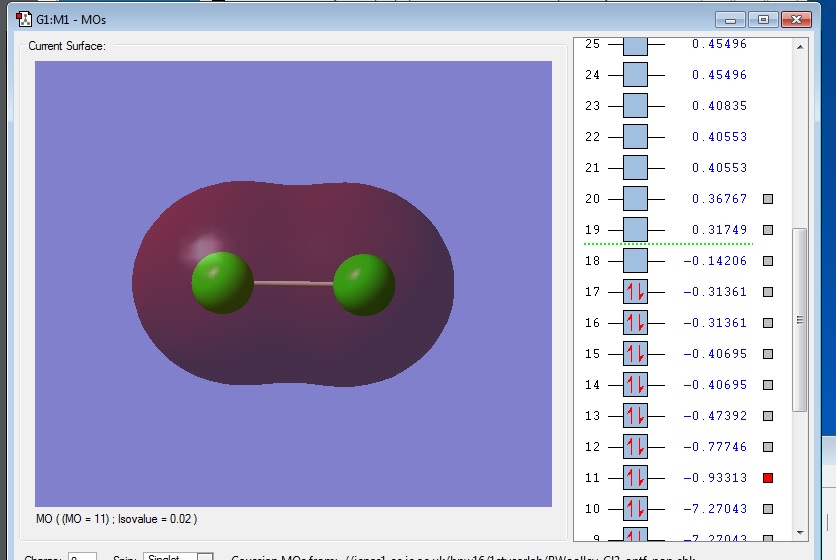Toggle the surface marker beside MO 16
836x560 pixels.
(768, 323)
